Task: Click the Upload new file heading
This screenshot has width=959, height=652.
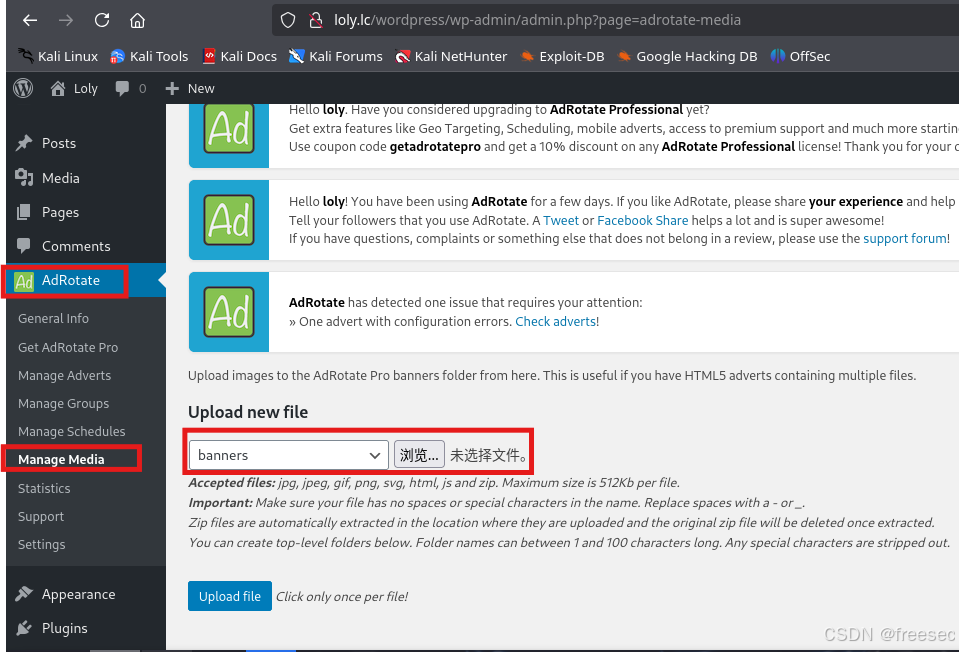Action: point(248,412)
